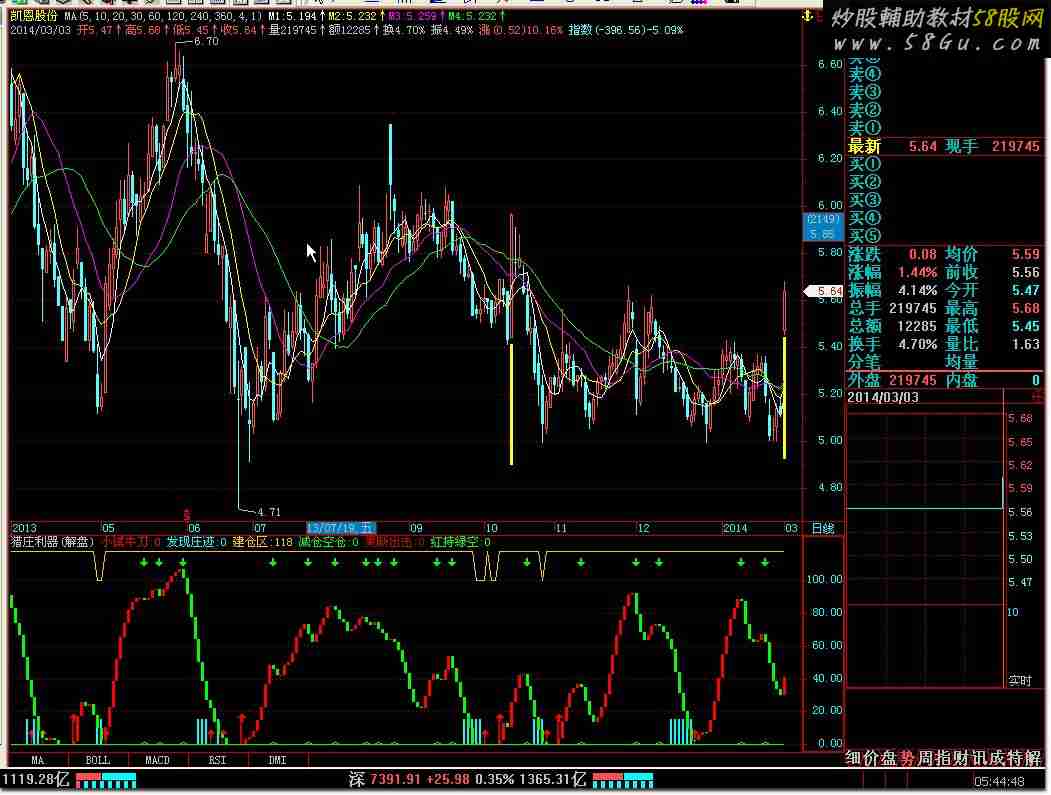Open the MACD indicator tab
1051x795 pixels.
[x=158, y=760]
